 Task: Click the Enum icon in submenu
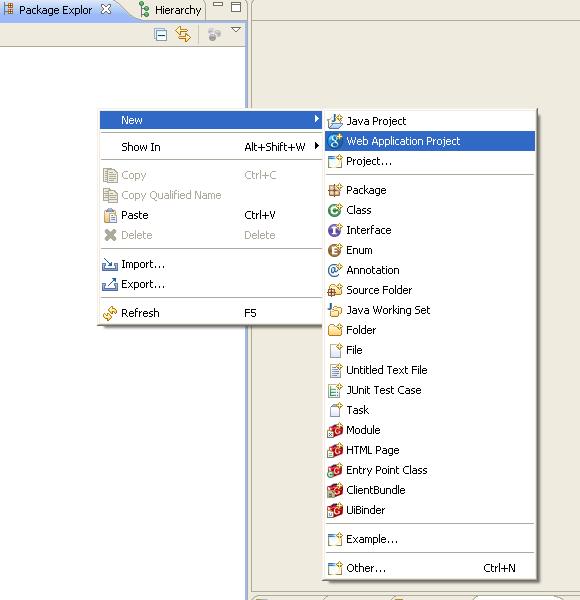pyautogui.click(x=335, y=250)
